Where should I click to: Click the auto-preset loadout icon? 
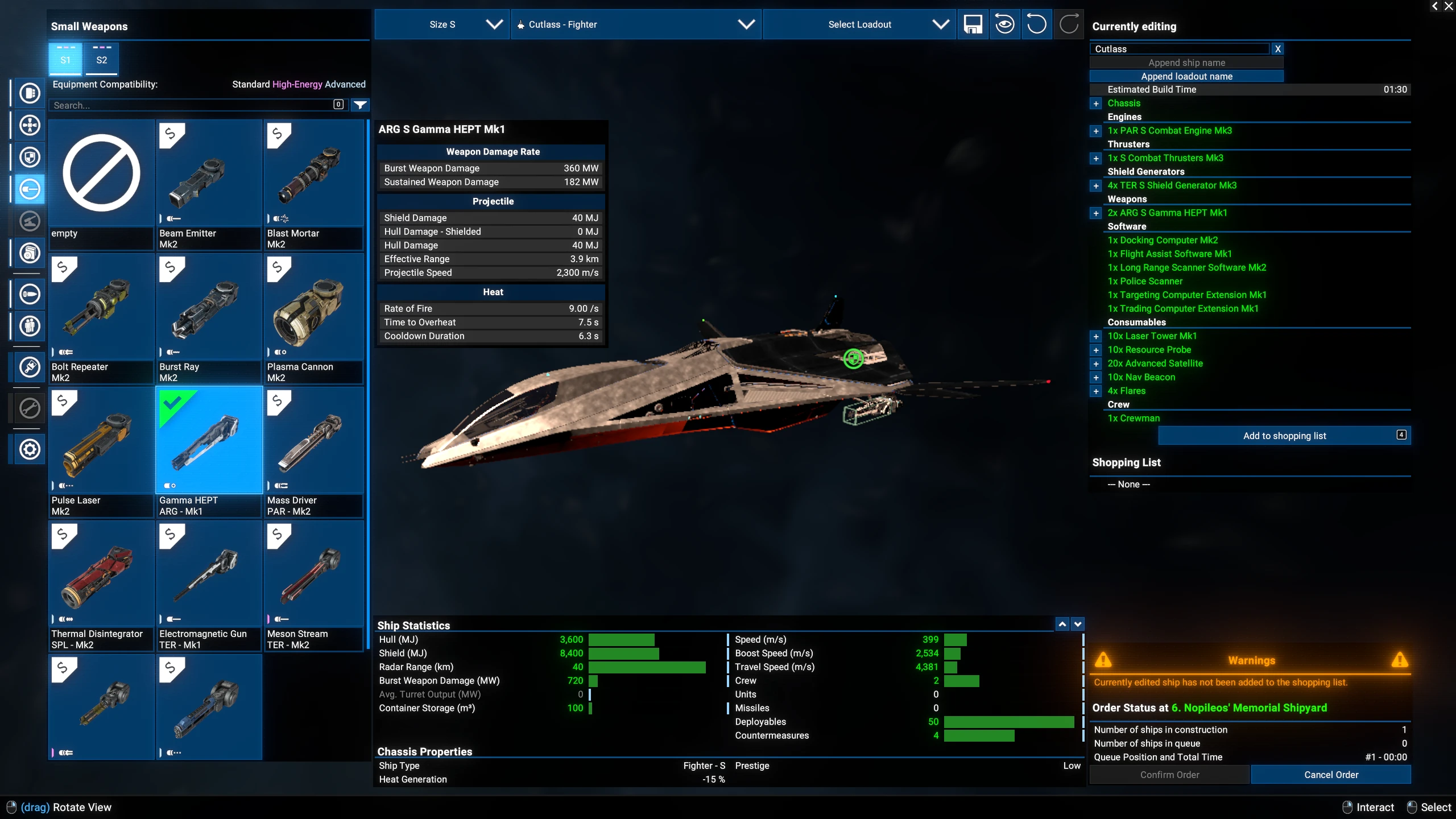tap(1005, 24)
